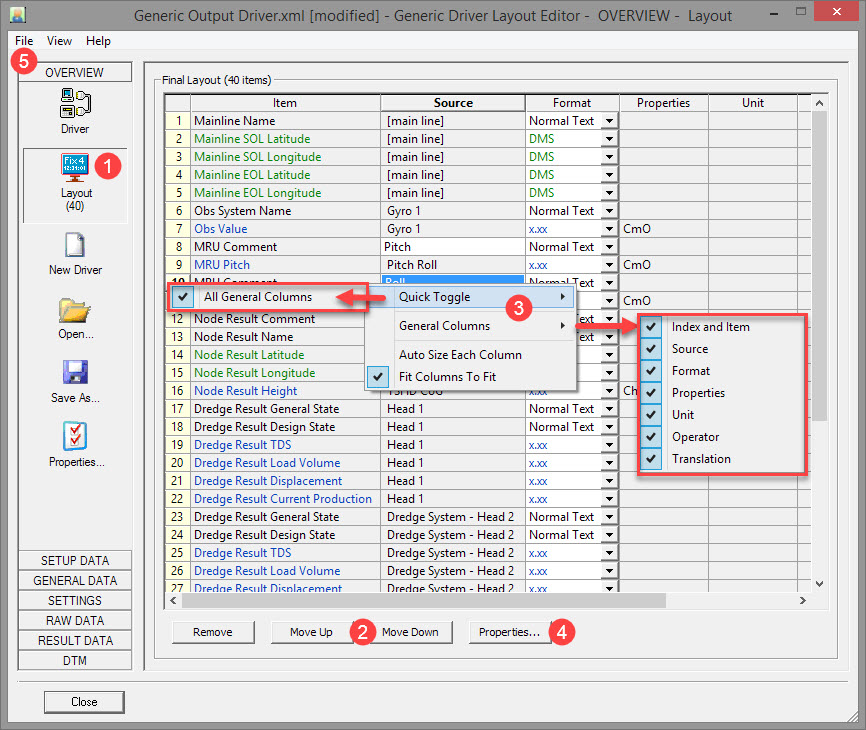
Task: Open Format dropdown for Mainline Name row
Action: pos(608,121)
